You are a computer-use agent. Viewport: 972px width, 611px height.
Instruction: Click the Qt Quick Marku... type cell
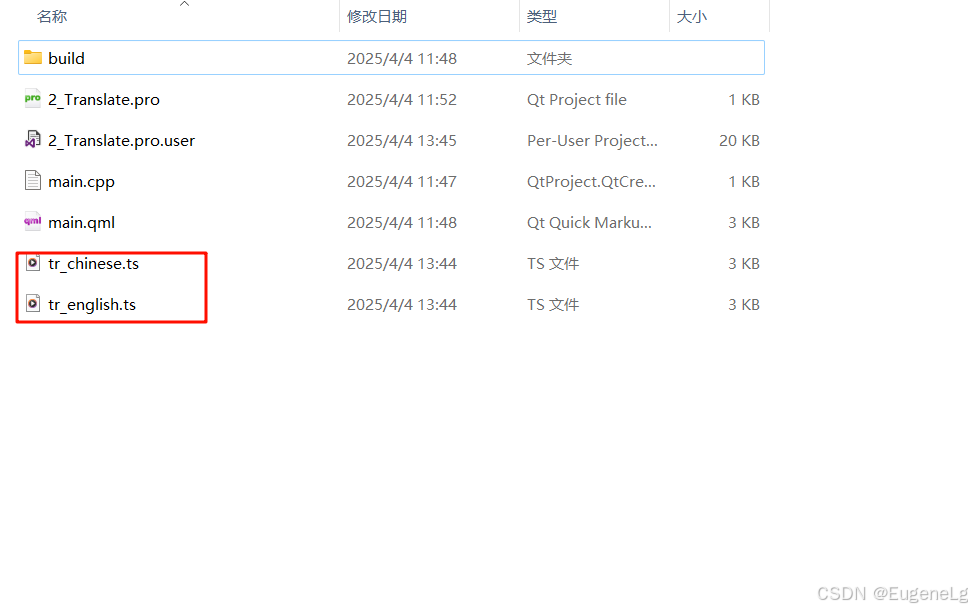coord(589,222)
